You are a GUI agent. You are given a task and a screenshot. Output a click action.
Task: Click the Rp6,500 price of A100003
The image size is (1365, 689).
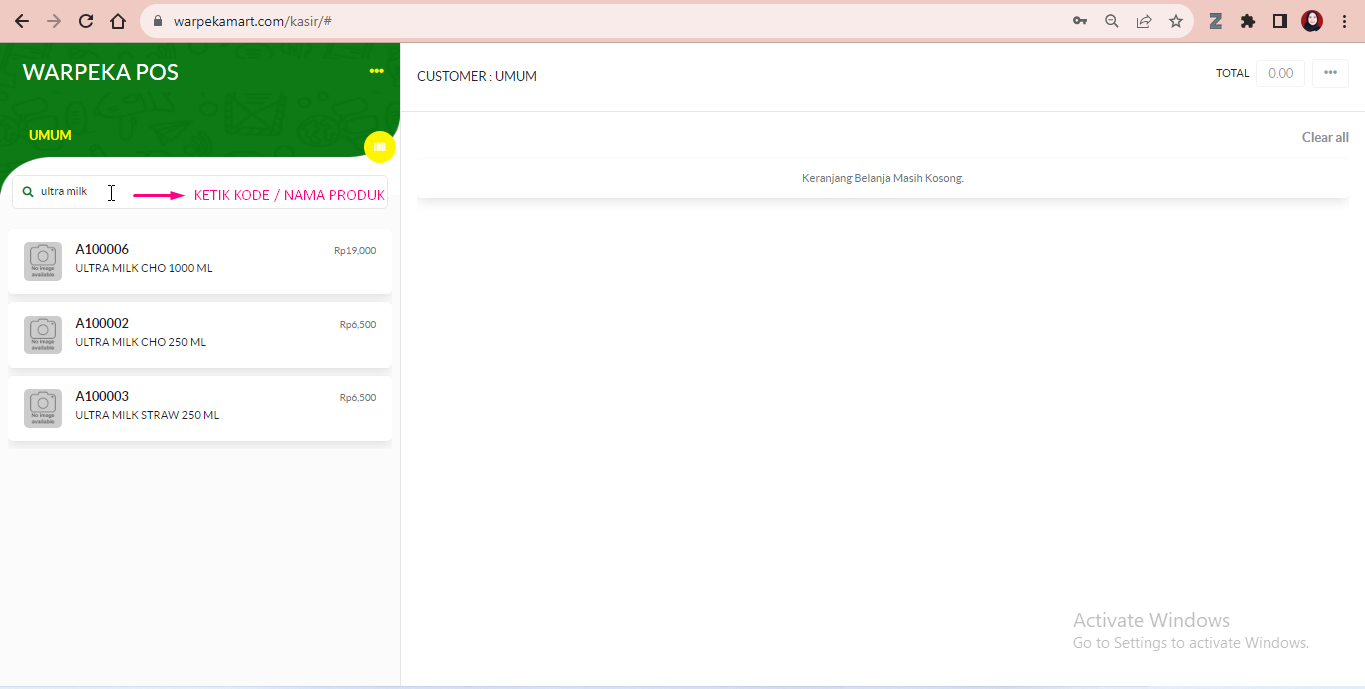click(358, 398)
